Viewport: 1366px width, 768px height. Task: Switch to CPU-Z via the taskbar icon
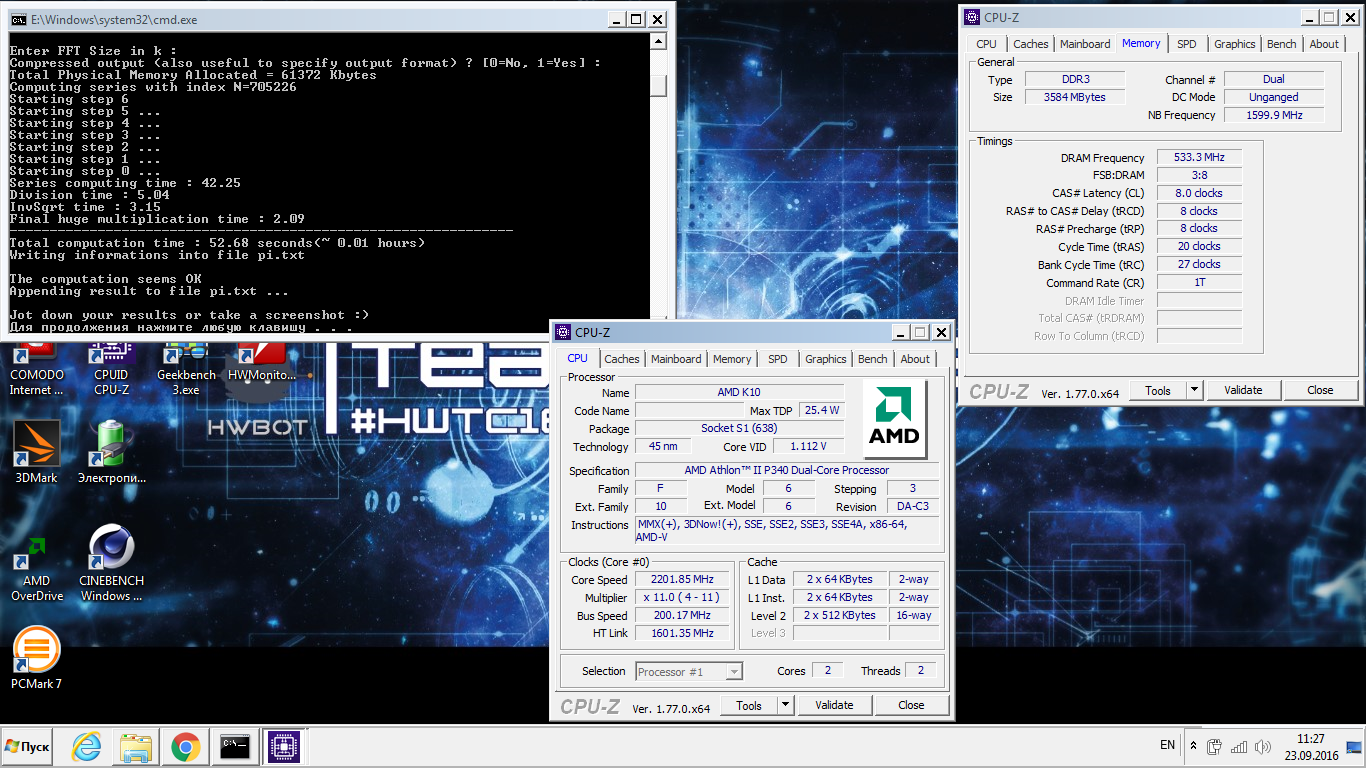pos(283,746)
